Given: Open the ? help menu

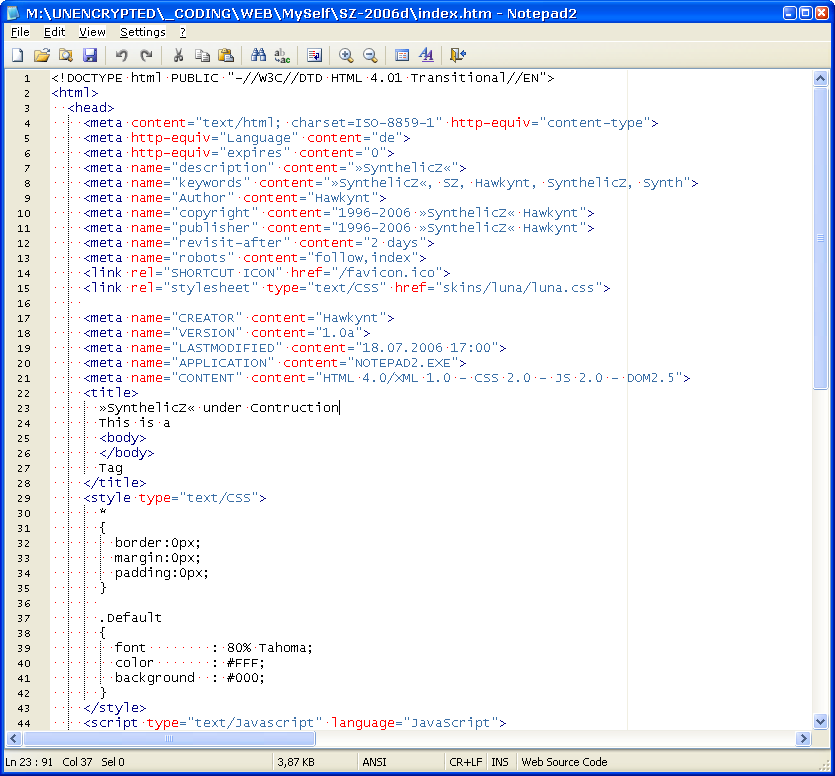Looking at the screenshot, I should tap(183, 32).
